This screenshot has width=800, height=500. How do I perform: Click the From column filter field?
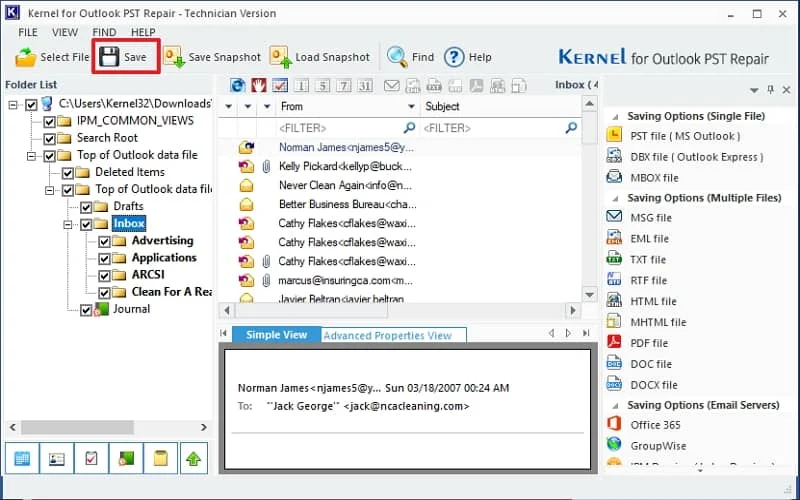347,128
